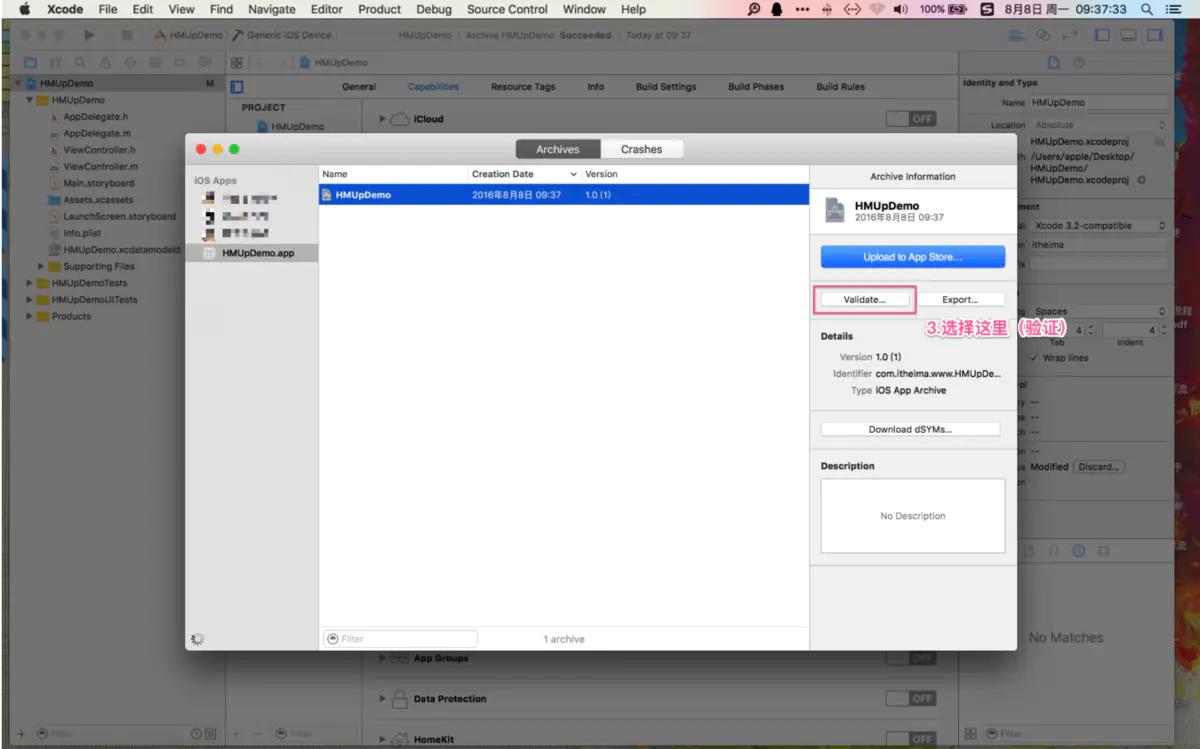Viewport: 1200px width, 749px height.
Task: Open the Resource Tags tab
Action: [x=523, y=87]
